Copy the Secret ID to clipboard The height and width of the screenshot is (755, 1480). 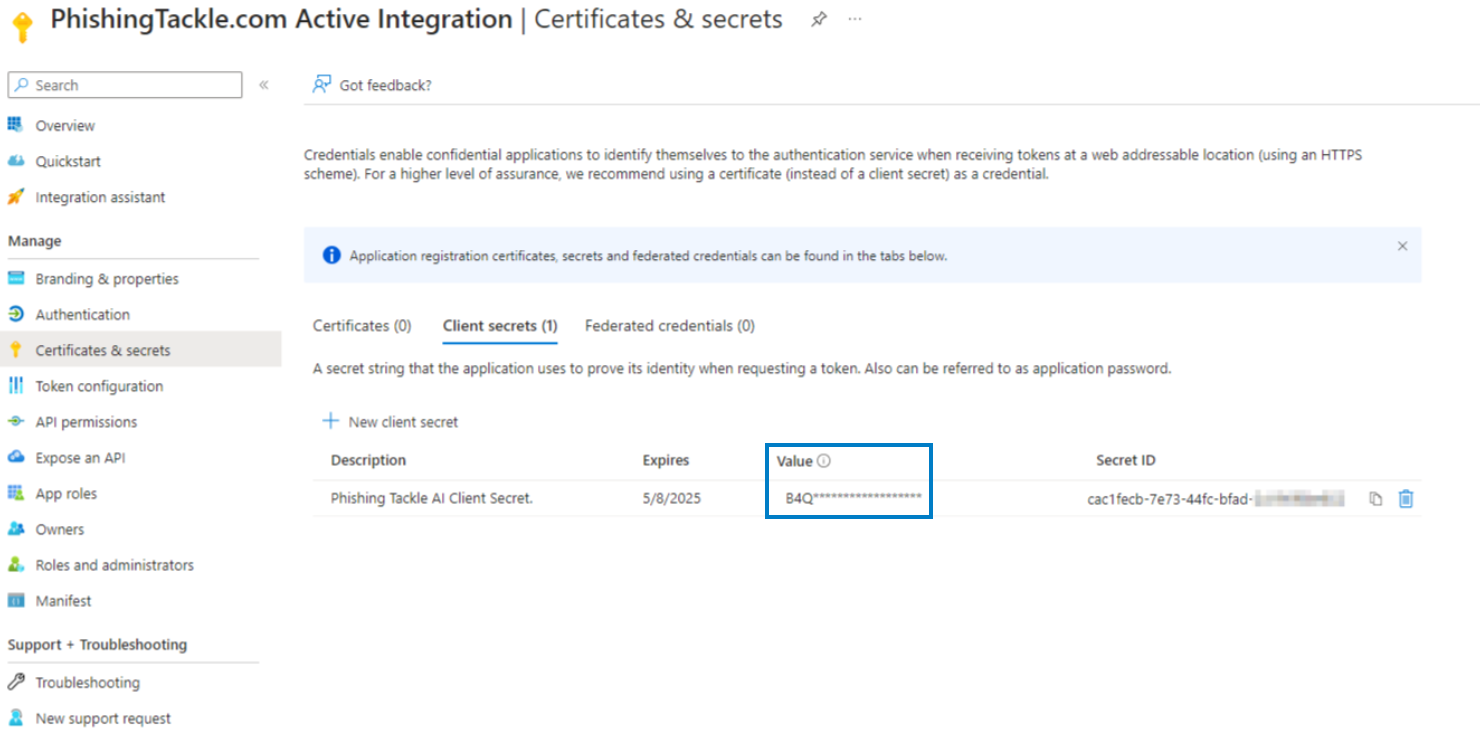[1376, 498]
